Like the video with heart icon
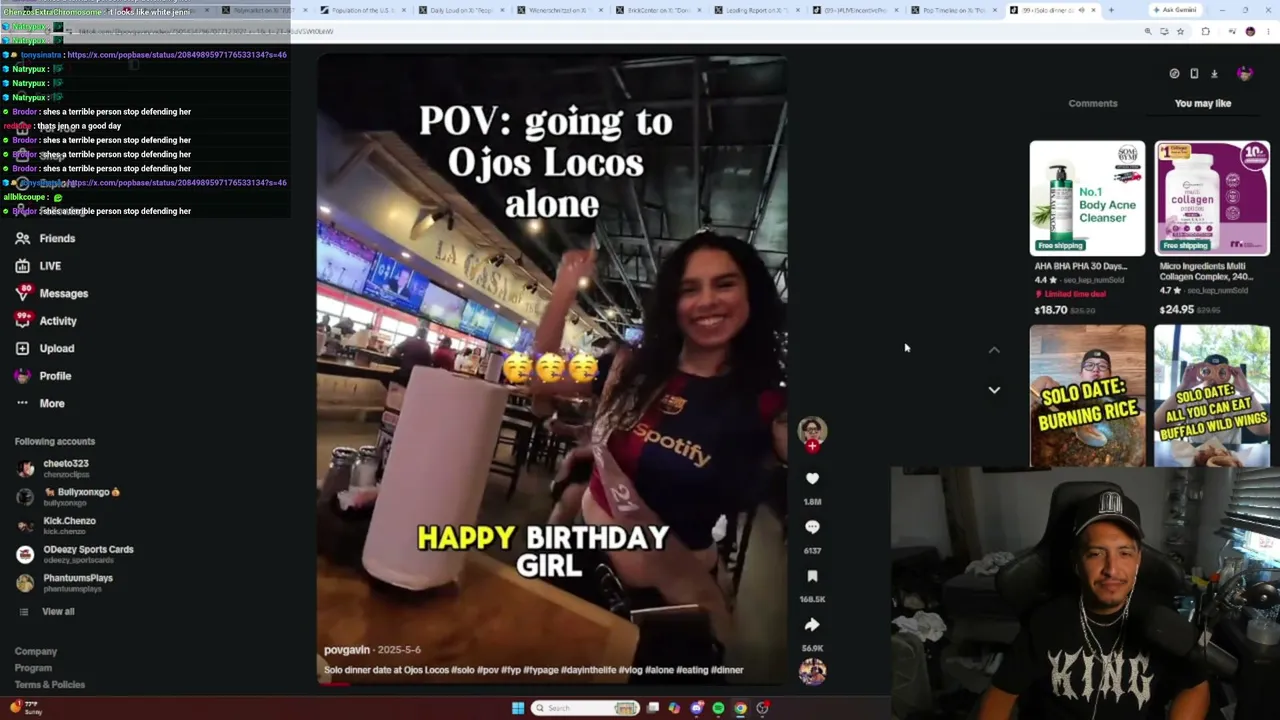 (x=812, y=479)
